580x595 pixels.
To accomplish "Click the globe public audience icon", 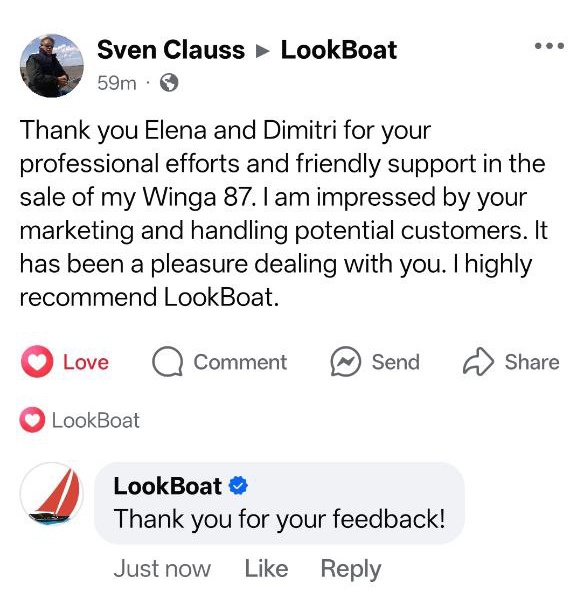I will pyautogui.click(x=169, y=83).
